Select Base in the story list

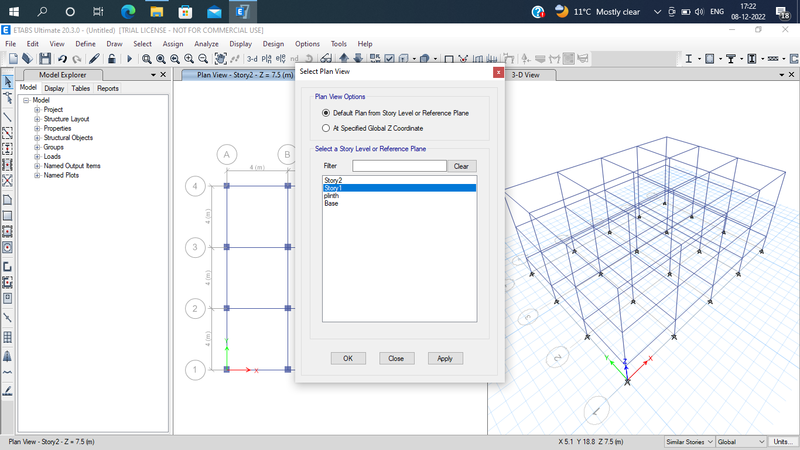click(x=399, y=203)
